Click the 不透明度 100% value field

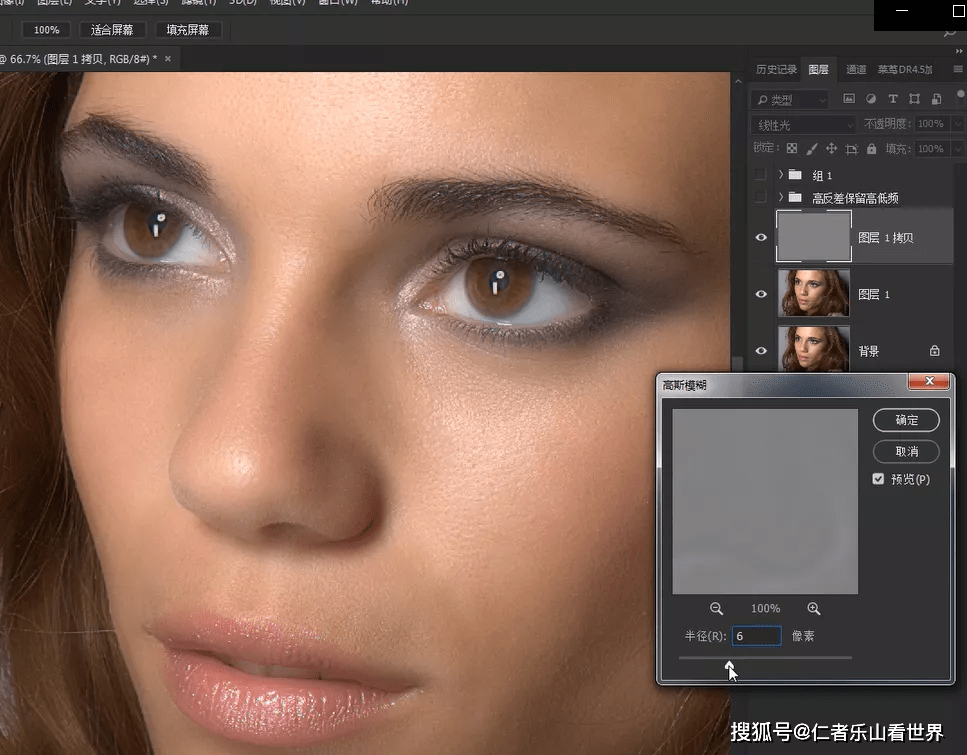click(932, 124)
